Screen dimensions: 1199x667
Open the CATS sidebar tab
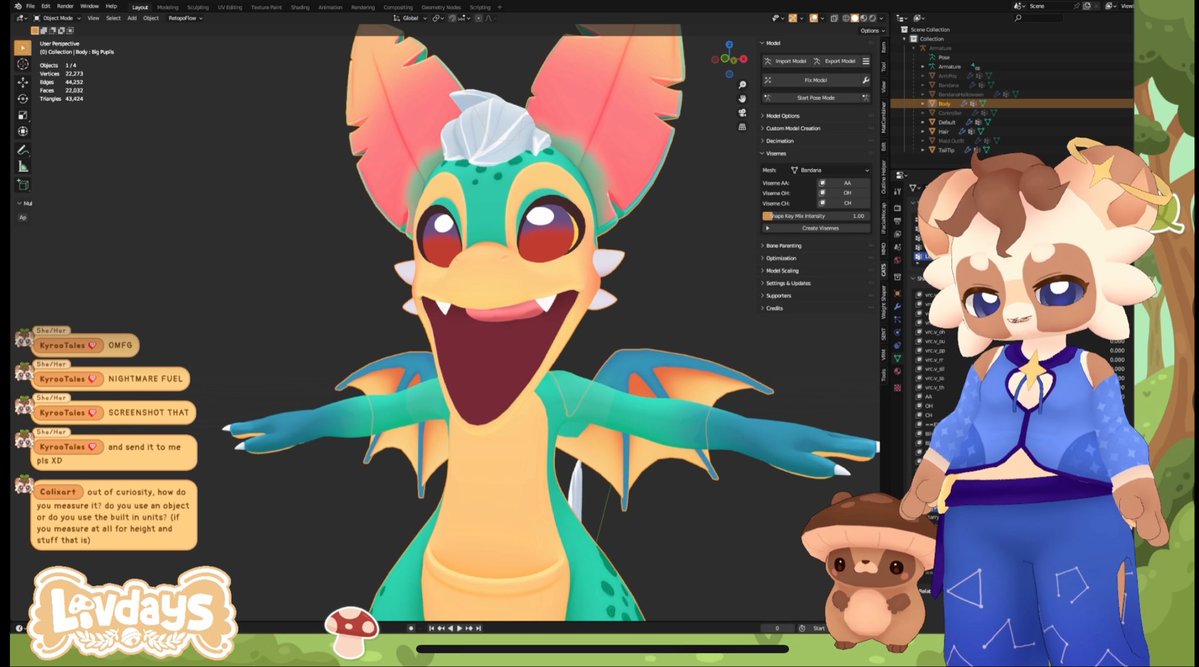(x=883, y=269)
